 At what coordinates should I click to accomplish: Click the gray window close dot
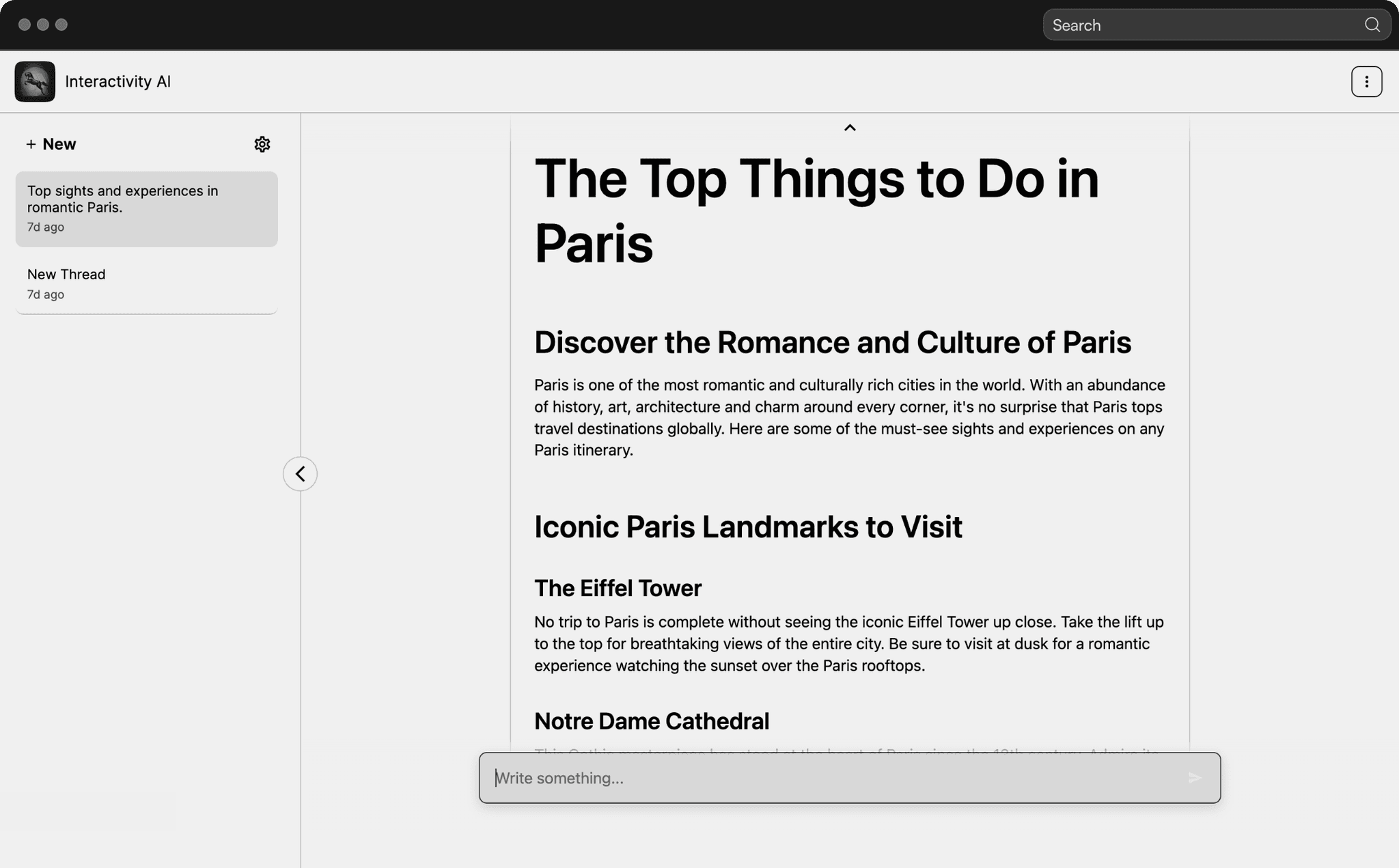(25, 25)
